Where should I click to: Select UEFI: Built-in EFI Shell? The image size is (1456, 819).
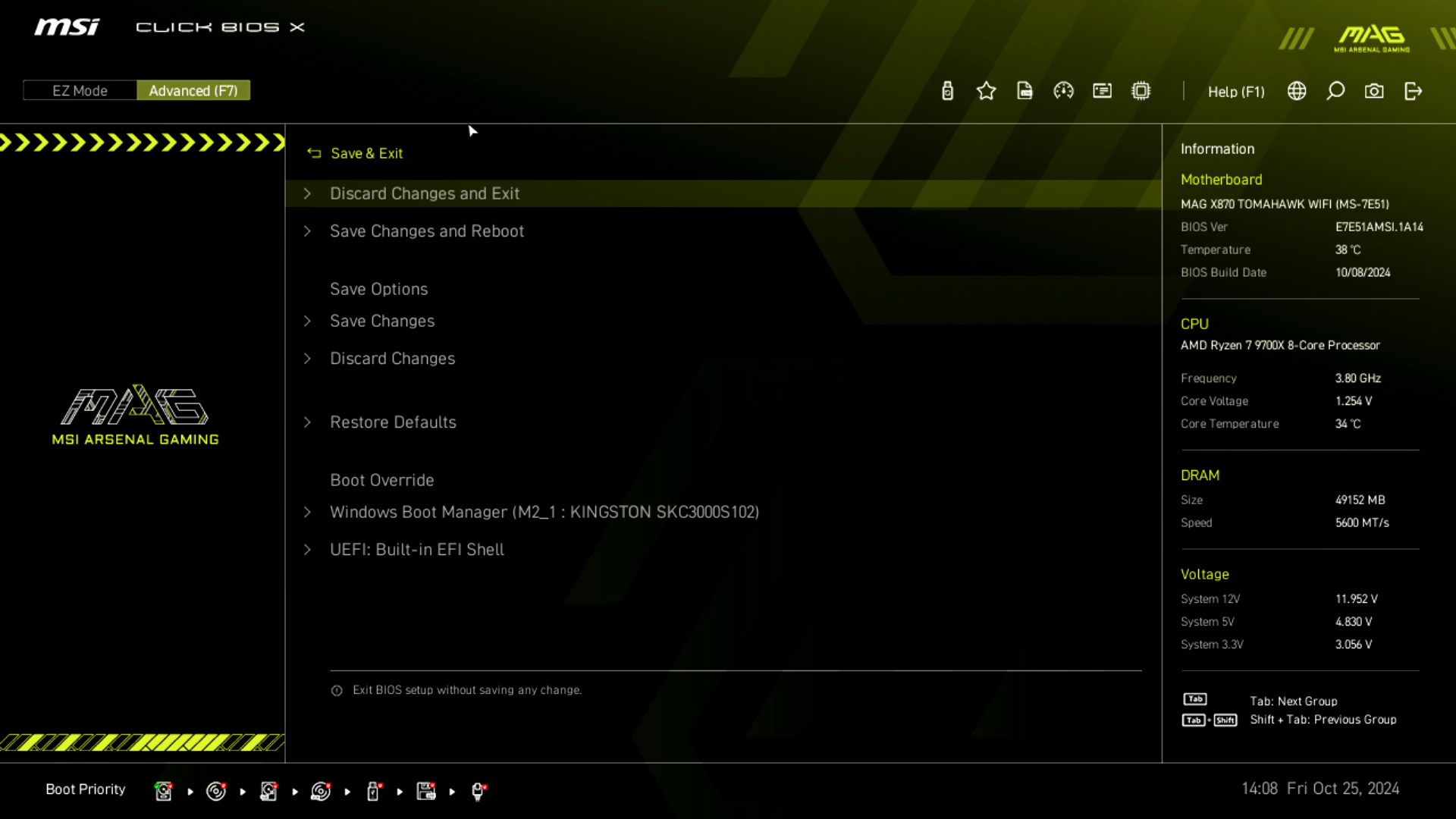point(416,550)
